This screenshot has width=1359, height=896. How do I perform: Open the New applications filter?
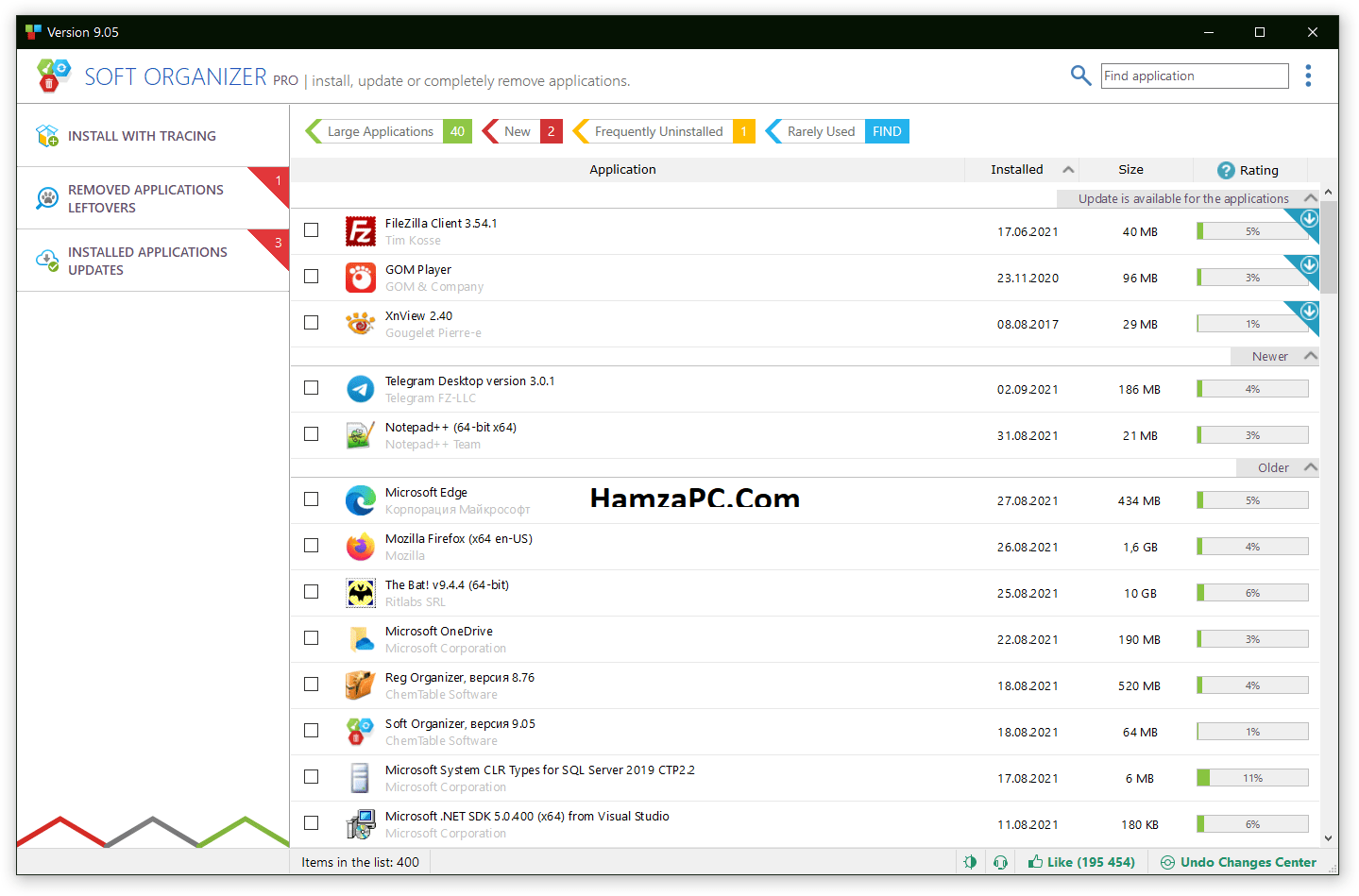pos(522,131)
